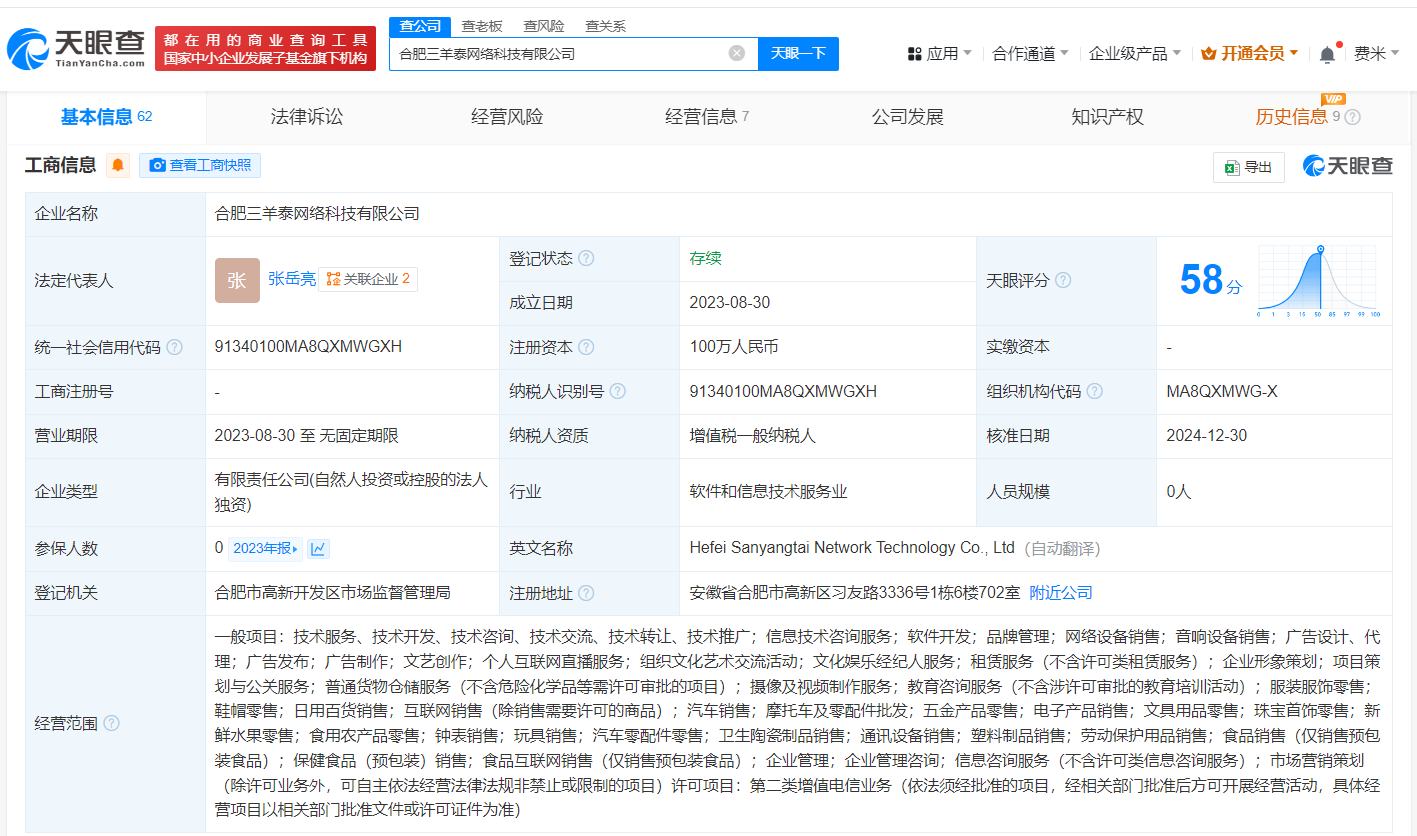This screenshot has height=836, width=1417.
Task: Expand the 企业级产品 dropdown
Action: (x=1135, y=53)
